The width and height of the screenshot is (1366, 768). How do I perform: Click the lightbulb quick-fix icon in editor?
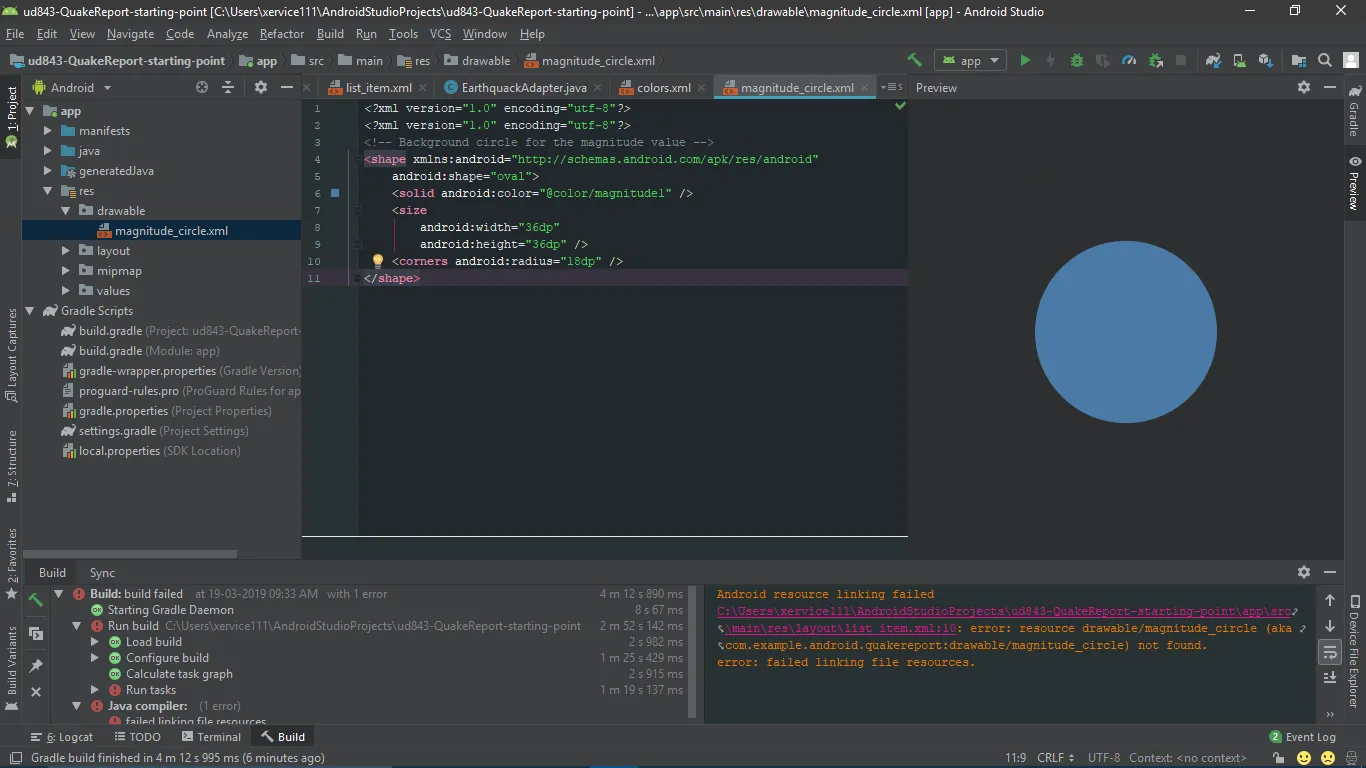(x=378, y=261)
